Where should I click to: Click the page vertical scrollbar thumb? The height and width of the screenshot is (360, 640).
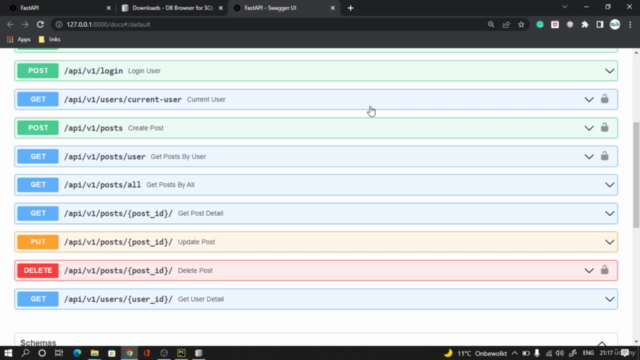pos(636,175)
